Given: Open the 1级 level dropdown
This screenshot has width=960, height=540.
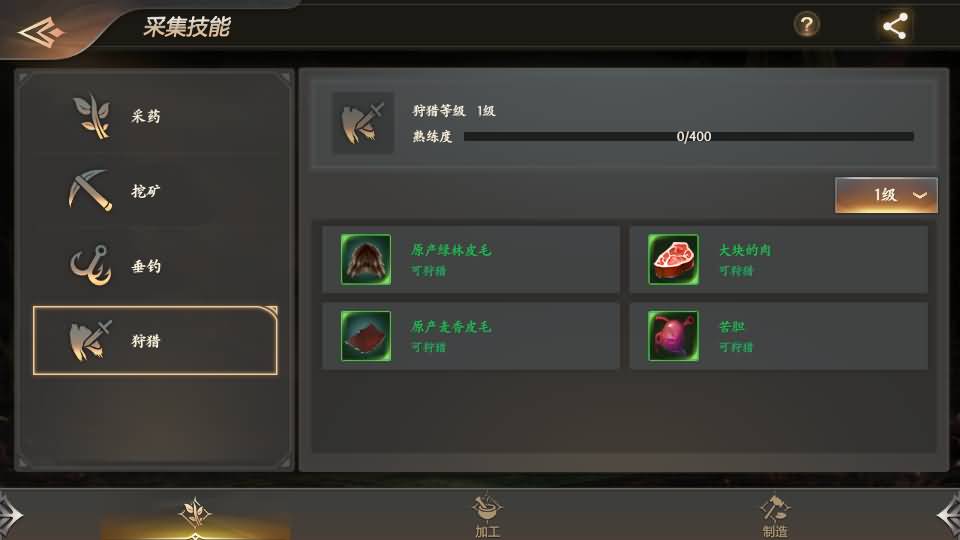Looking at the screenshot, I should click(886, 195).
